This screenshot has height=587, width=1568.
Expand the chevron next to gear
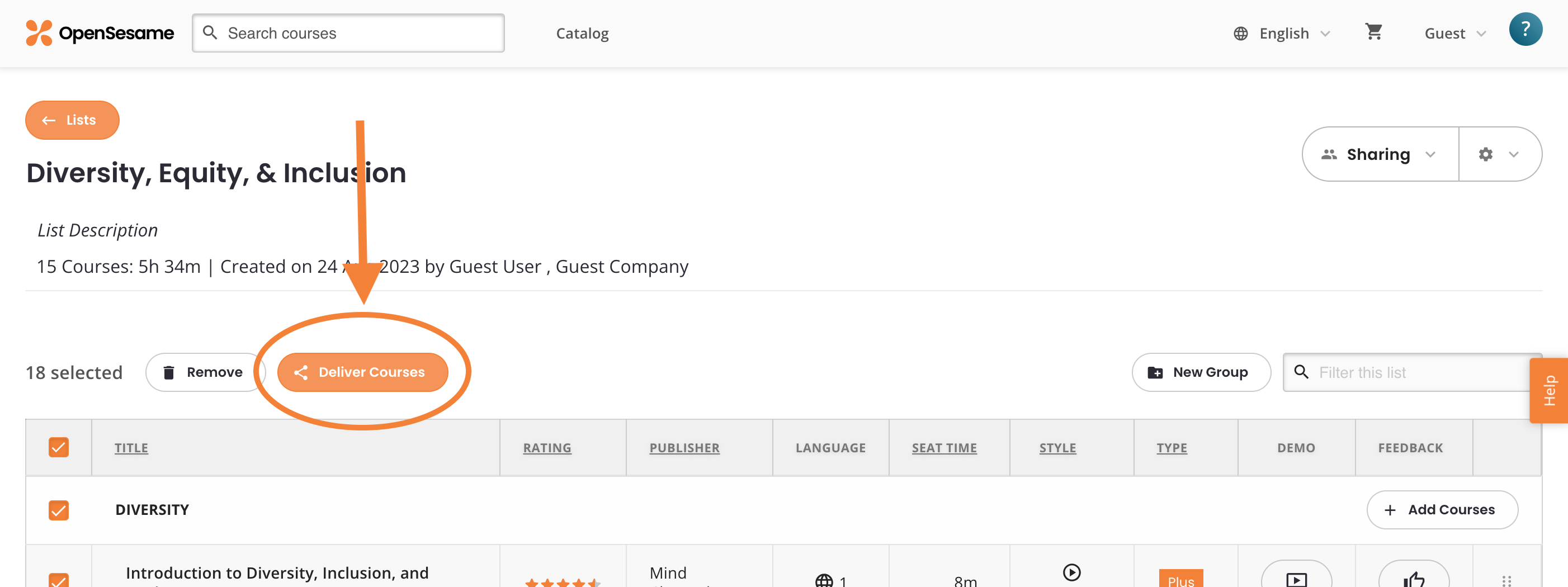pyautogui.click(x=1513, y=154)
